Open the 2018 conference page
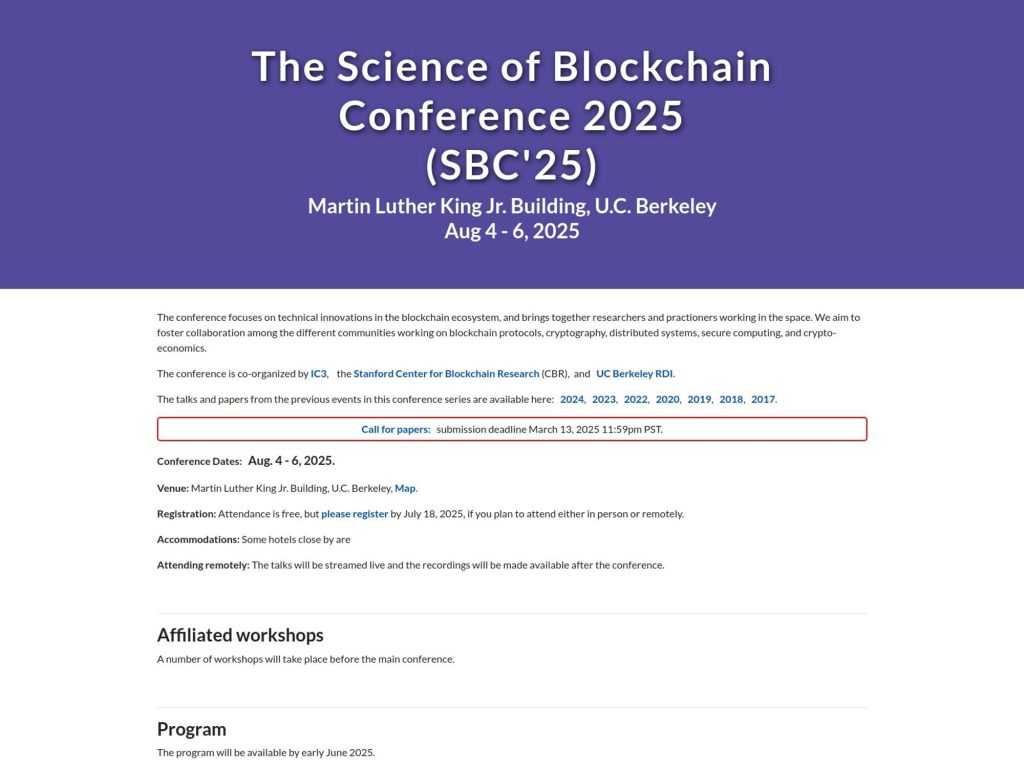The width and height of the screenshot is (1024, 768). [730, 398]
